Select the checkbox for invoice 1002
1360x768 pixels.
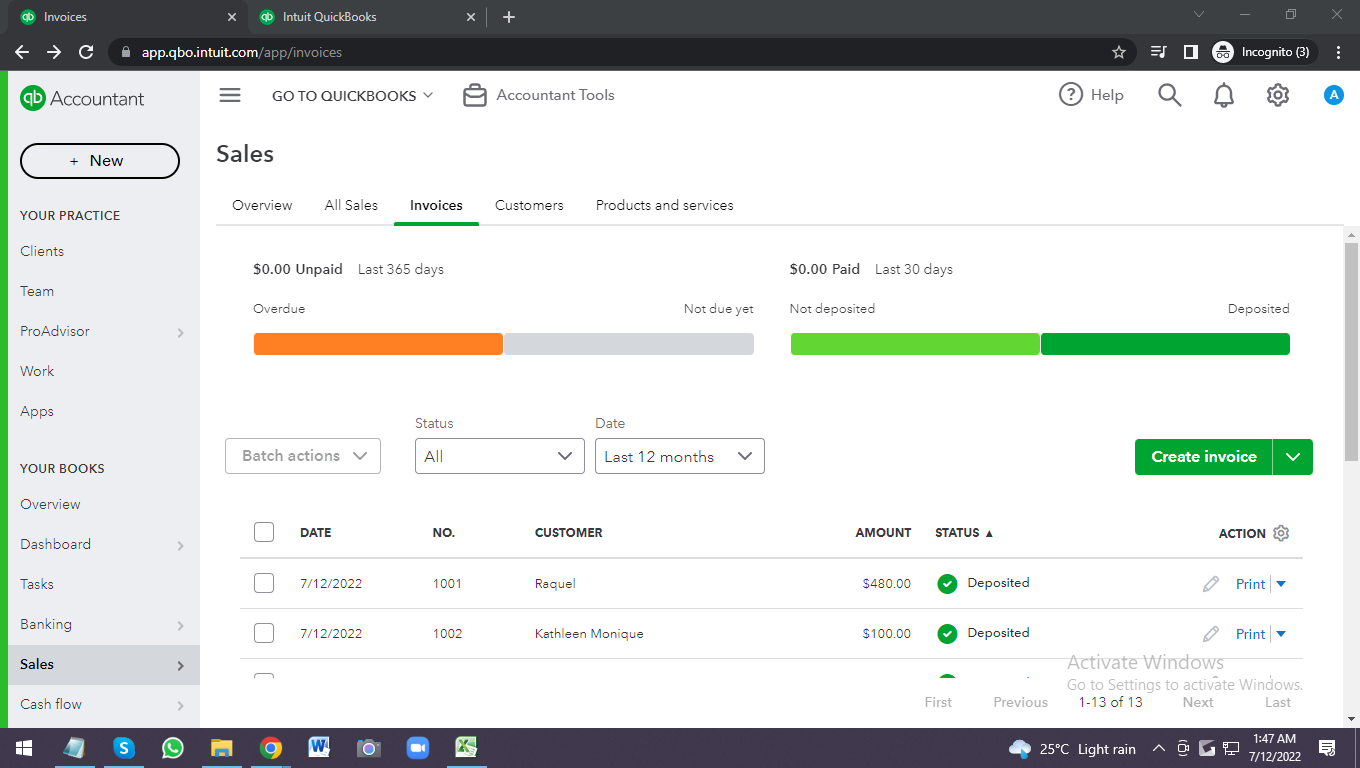[x=264, y=633]
